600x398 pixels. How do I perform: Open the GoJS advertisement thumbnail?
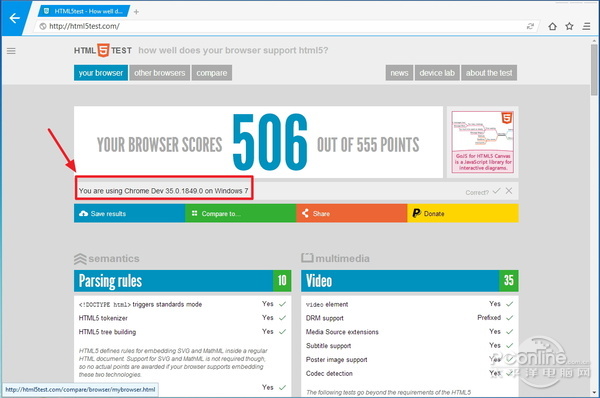point(483,142)
